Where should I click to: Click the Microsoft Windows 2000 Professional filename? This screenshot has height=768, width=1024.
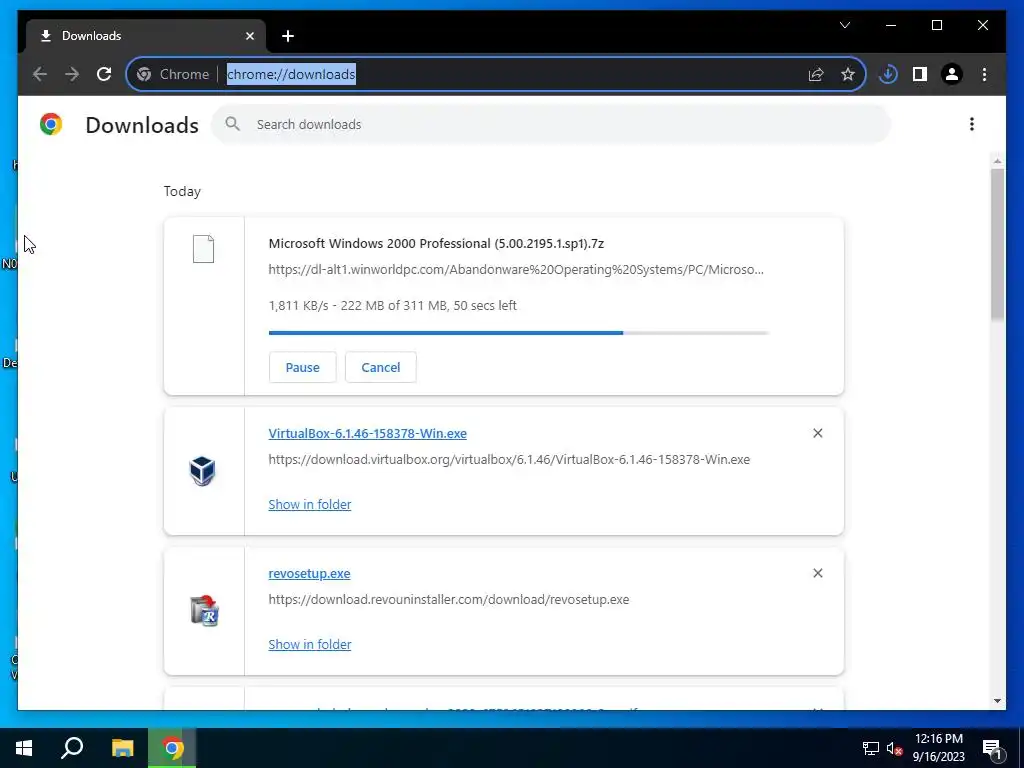[x=436, y=244]
